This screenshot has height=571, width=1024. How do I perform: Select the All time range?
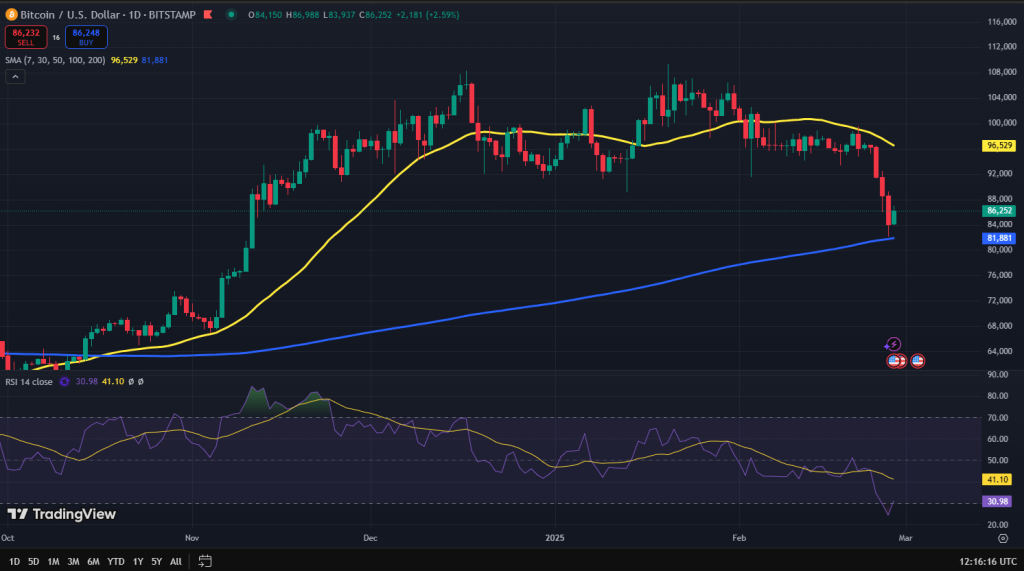click(x=176, y=561)
